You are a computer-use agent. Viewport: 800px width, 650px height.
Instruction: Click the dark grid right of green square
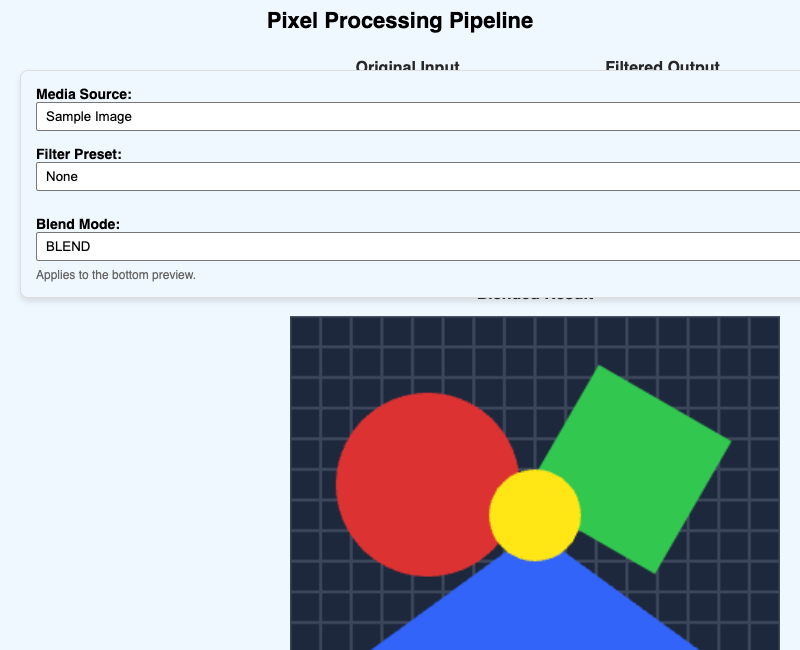[755, 510]
